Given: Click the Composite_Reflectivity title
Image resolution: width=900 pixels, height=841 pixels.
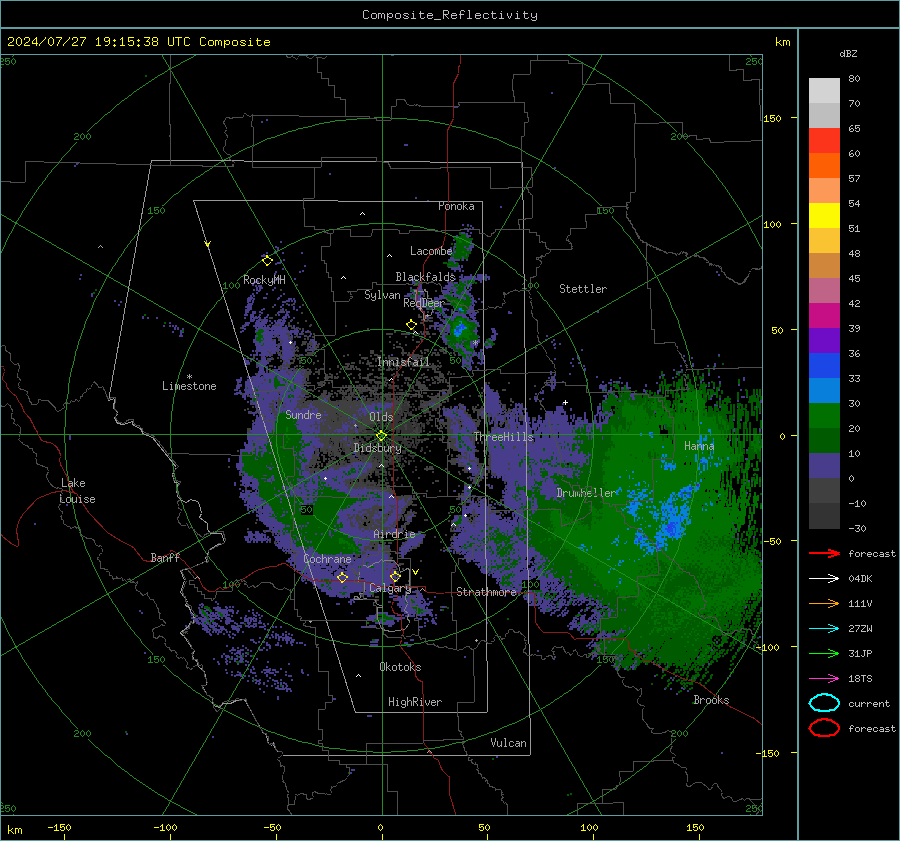Looking at the screenshot, I should pyautogui.click(x=450, y=15).
